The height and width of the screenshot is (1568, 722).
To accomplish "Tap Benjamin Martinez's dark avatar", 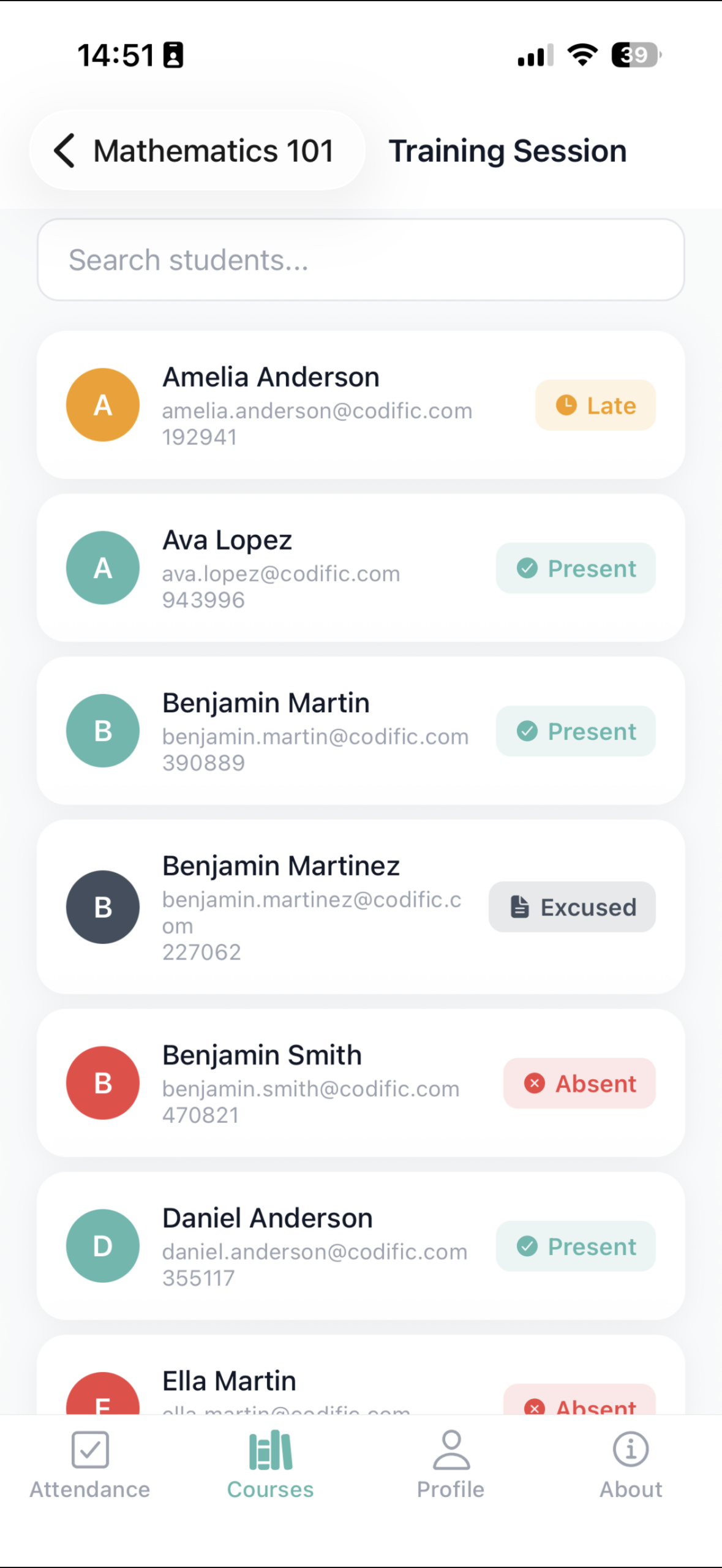I will tap(103, 907).
